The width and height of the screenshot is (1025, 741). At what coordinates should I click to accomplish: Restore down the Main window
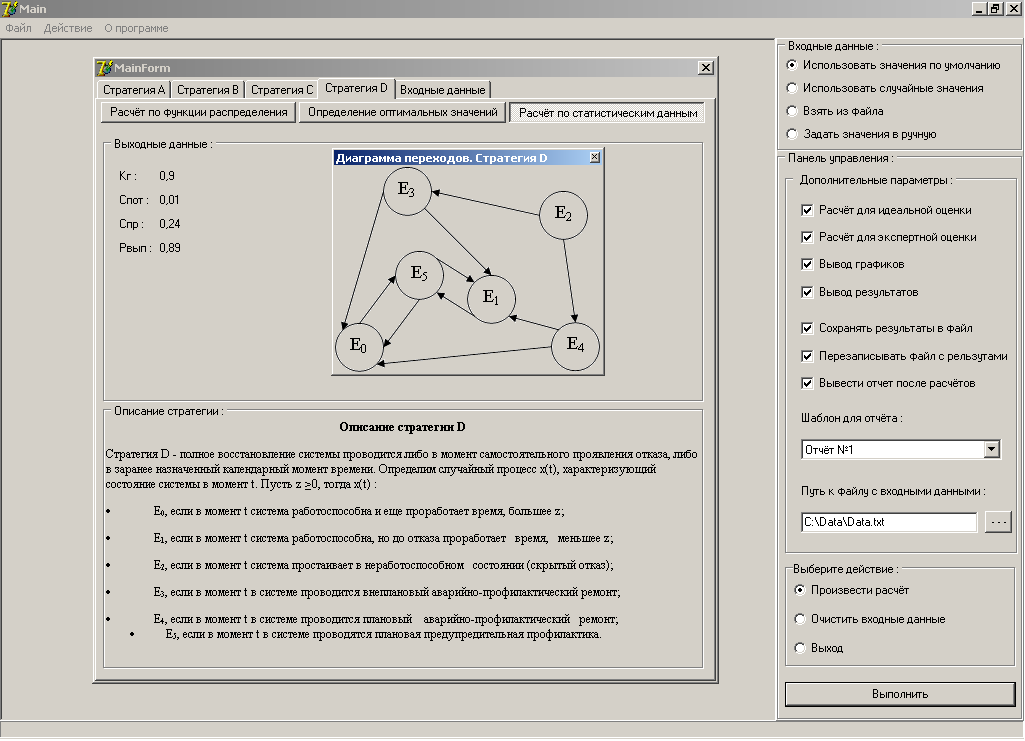point(994,8)
